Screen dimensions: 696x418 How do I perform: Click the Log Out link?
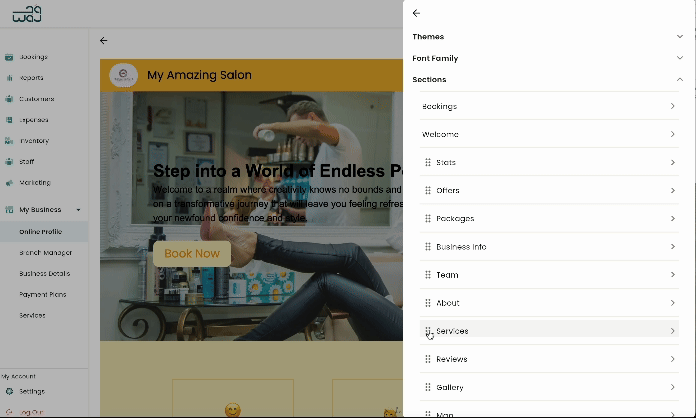[x=32, y=412]
